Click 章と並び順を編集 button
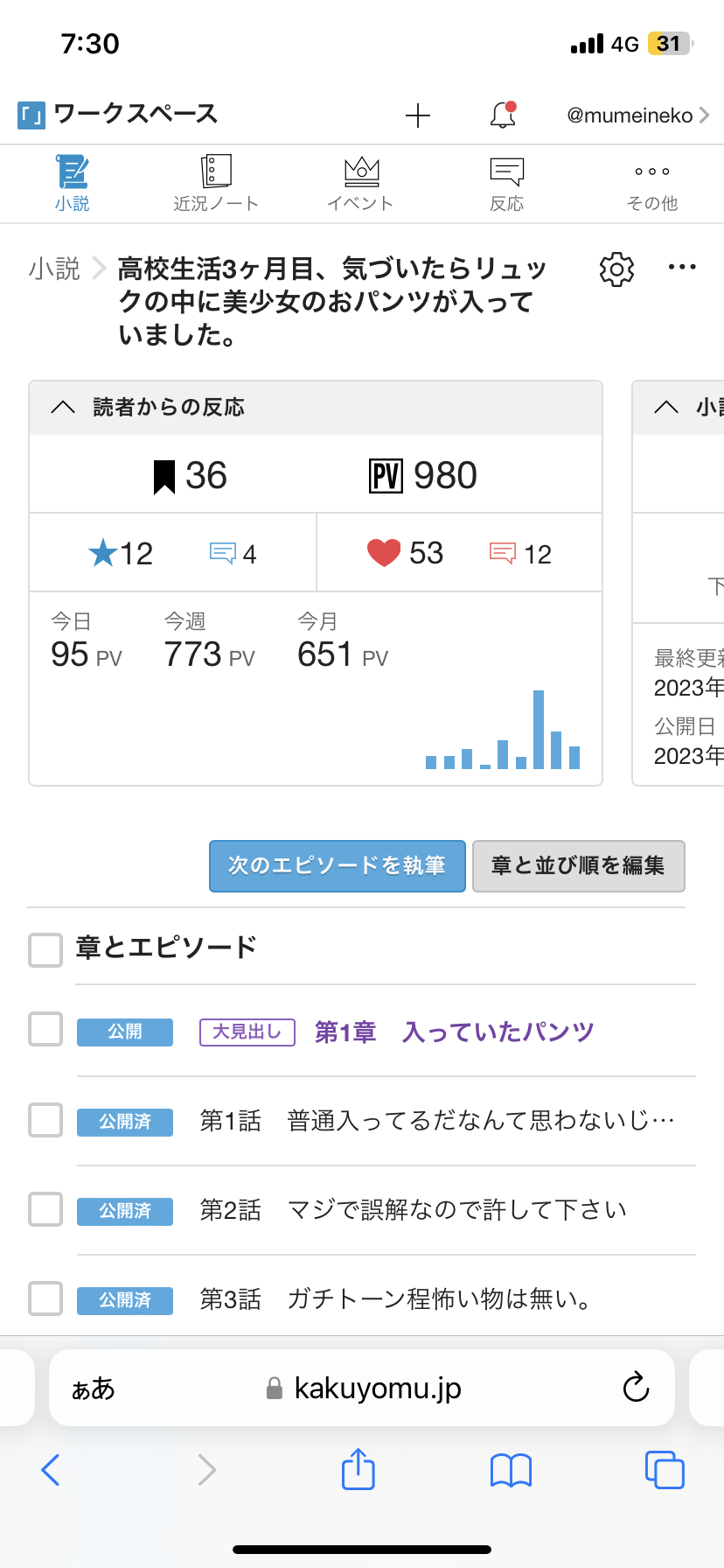Image resolution: width=724 pixels, height=1568 pixels. click(x=578, y=866)
